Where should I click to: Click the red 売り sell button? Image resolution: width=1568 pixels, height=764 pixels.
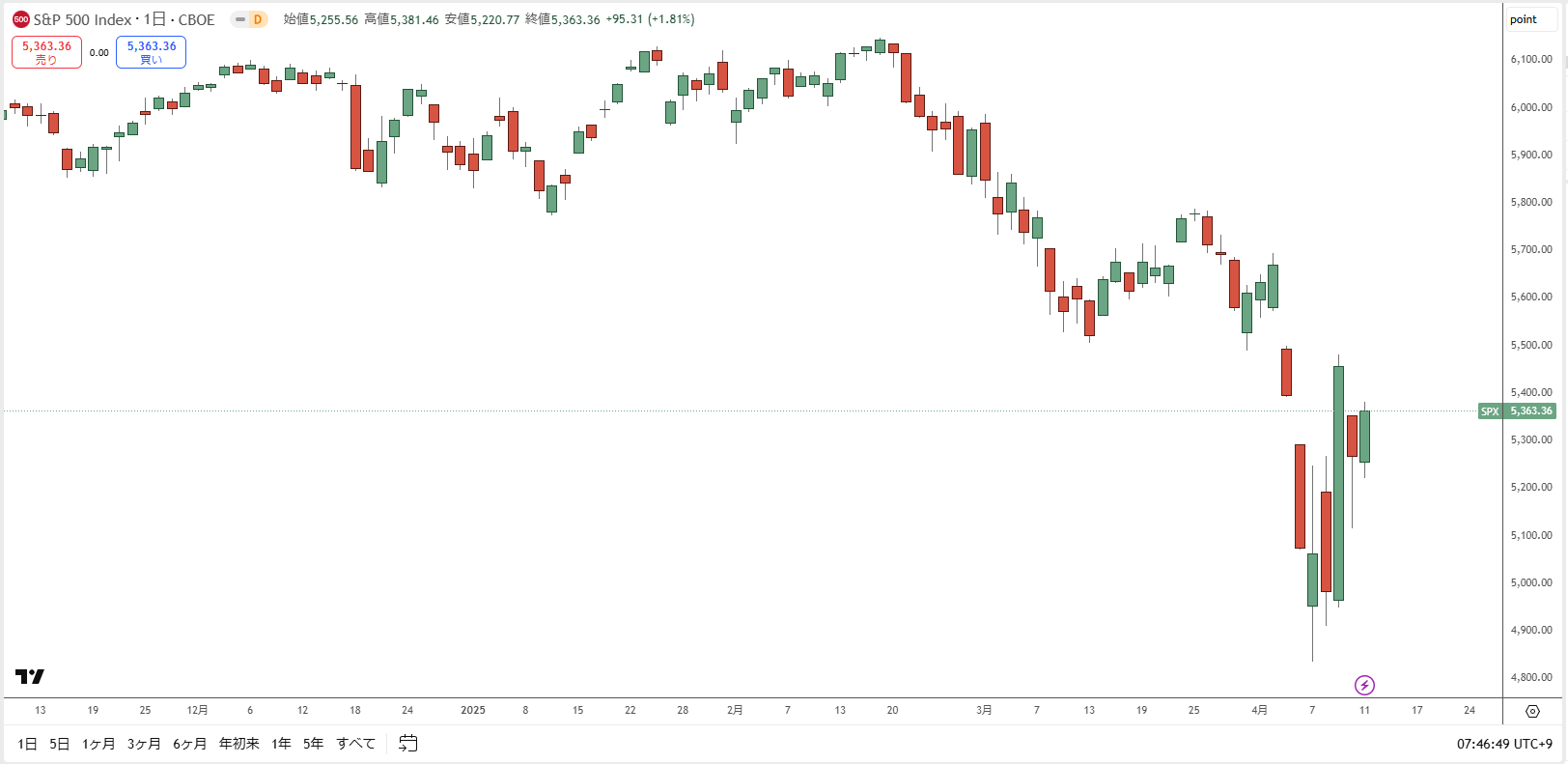pos(46,52)
